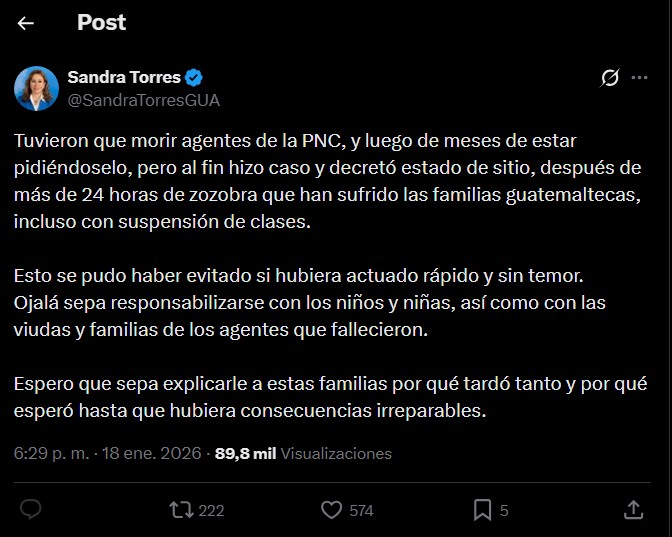Click the "Post" page heading

coord(102,22)
